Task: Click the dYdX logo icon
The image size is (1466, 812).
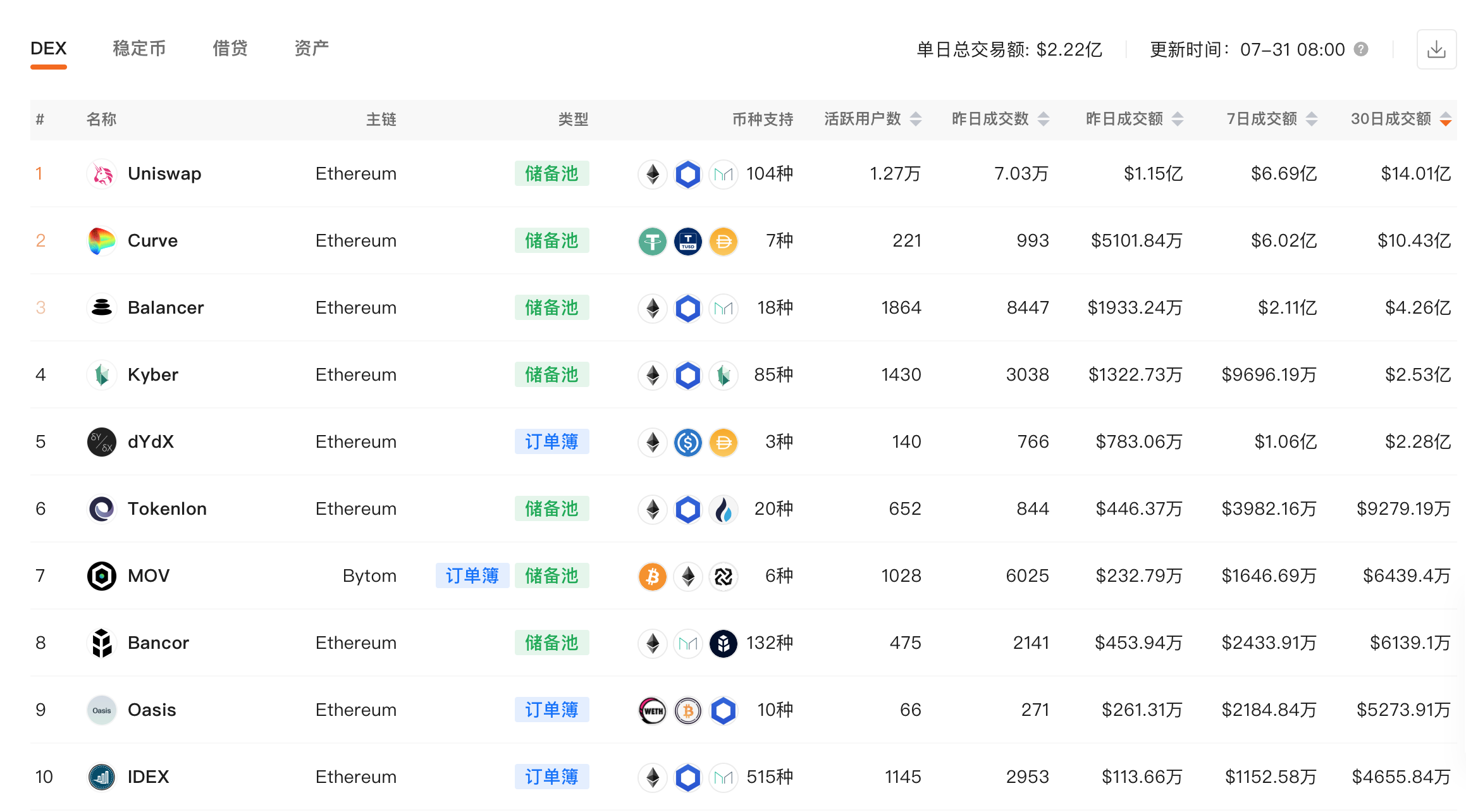Action: pyautogui.click(x=102, y=442)
